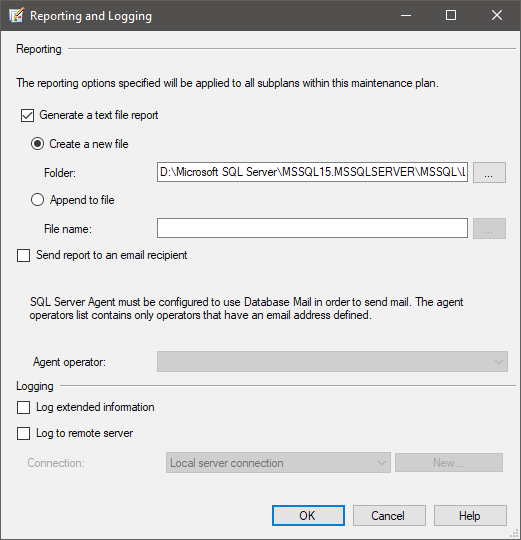521x540 pixels.
Task: Click the Logging section heading
Action: pos(35,386)
